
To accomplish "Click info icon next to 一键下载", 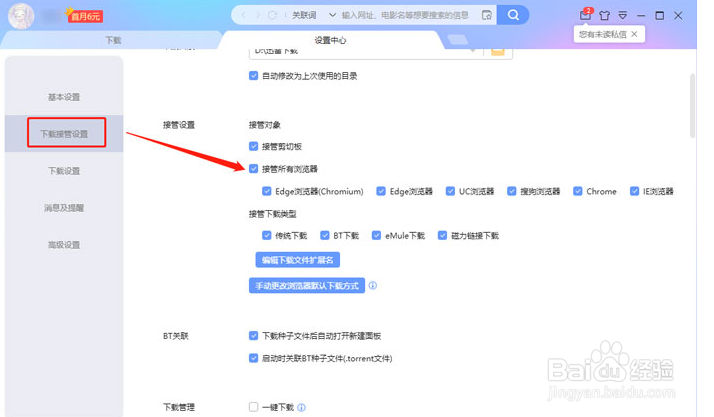I will [301, 407].
